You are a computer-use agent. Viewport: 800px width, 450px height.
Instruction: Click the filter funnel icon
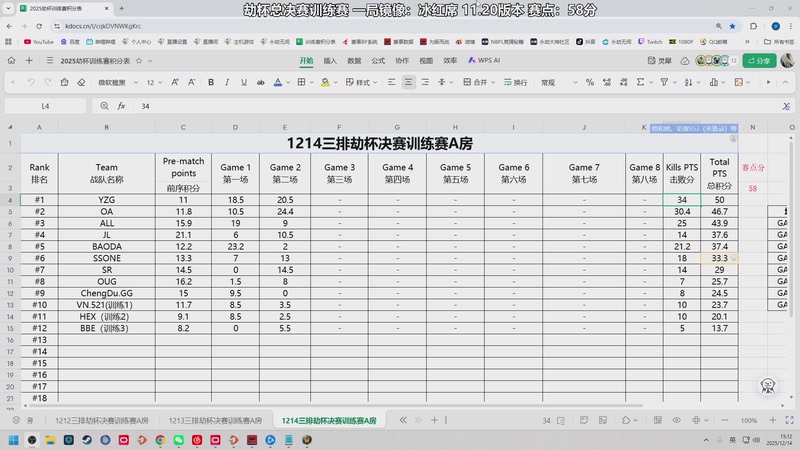(x=664, y=82)
